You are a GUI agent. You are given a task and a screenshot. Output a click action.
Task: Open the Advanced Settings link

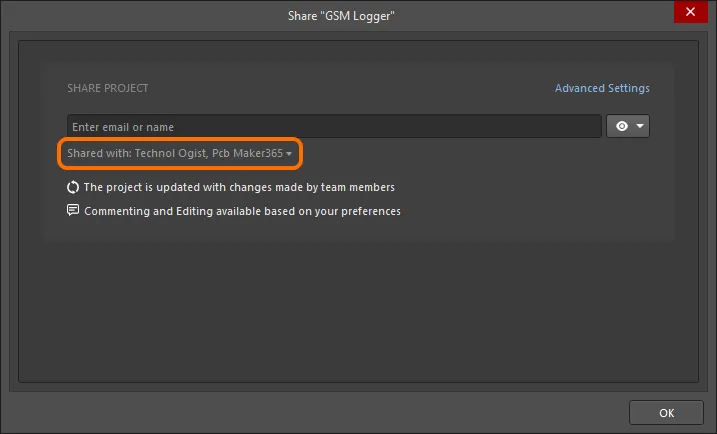(602, 88)
